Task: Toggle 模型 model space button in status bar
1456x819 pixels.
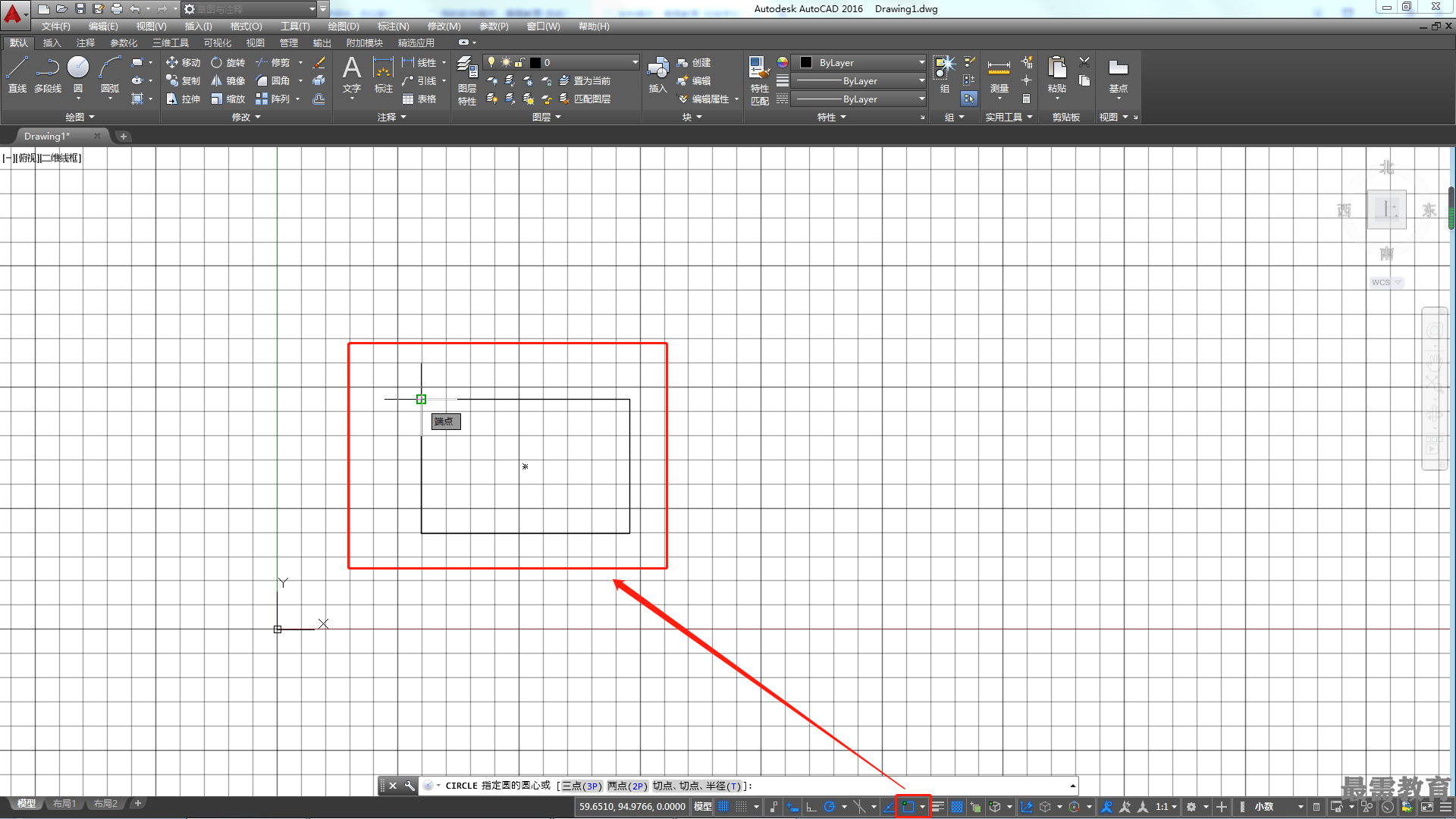Action: (703, 807)
